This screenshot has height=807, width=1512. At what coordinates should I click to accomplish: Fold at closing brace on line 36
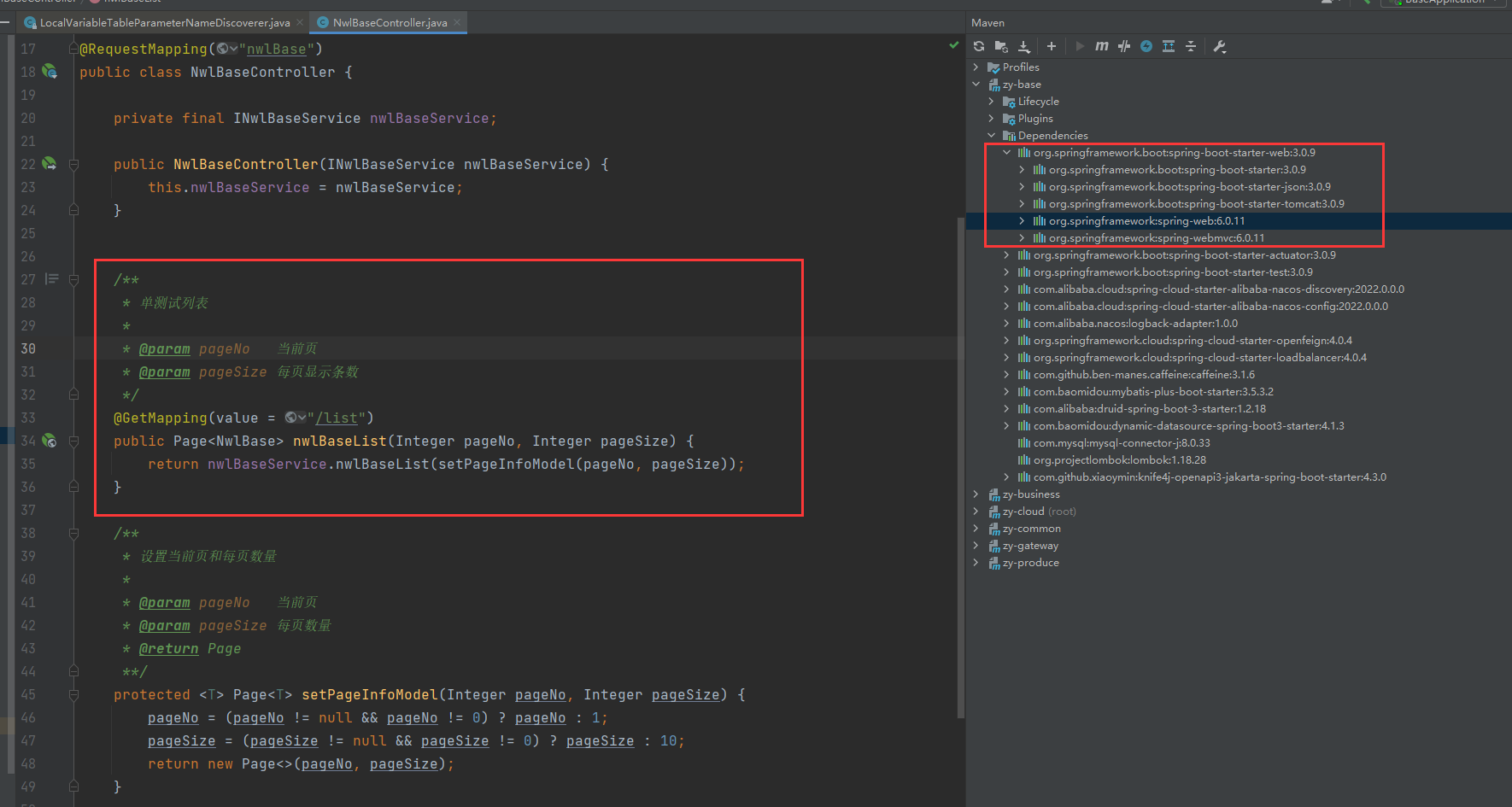[x=73, y=487]
